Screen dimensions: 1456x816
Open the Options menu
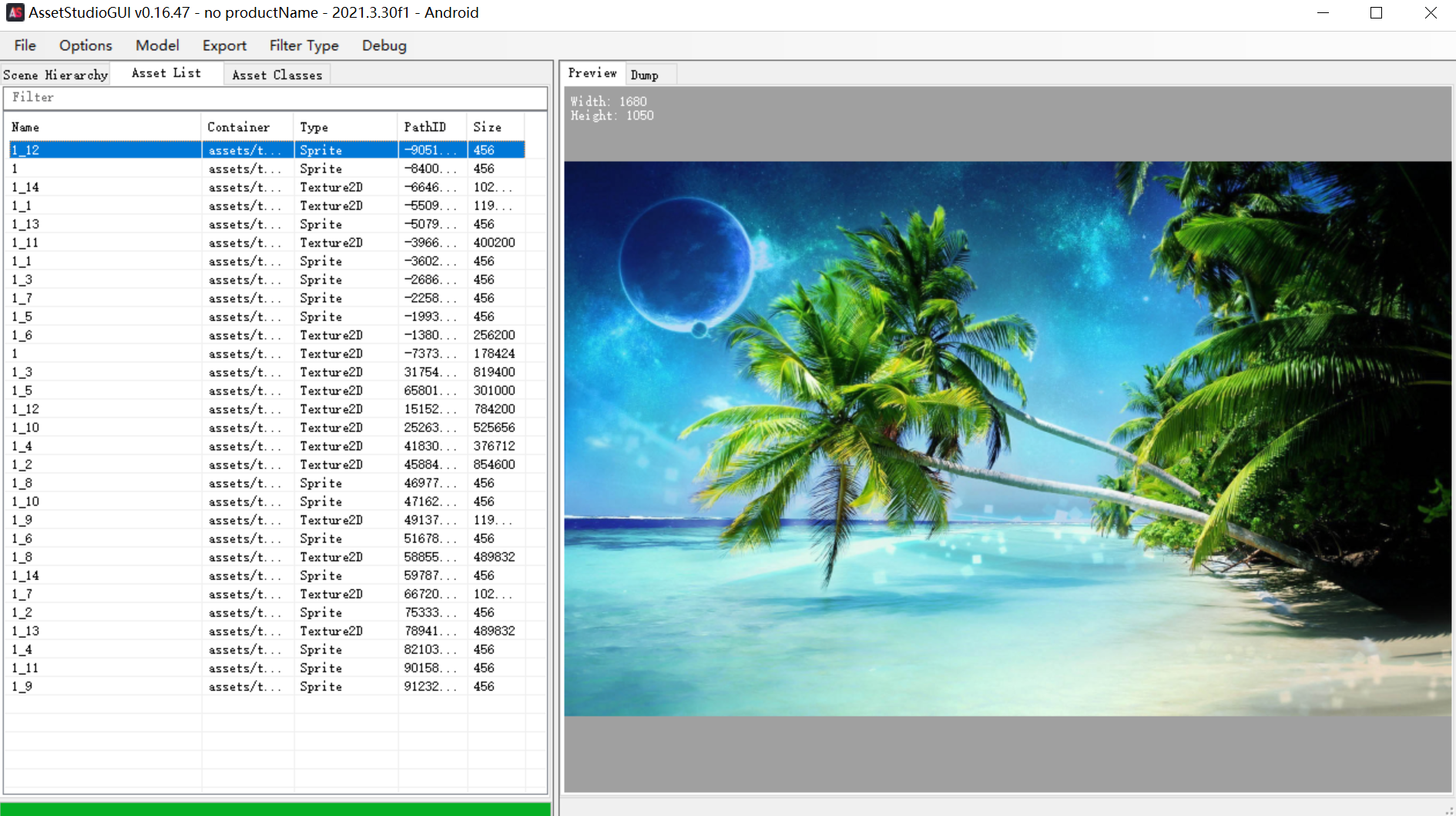pos(86,45)
